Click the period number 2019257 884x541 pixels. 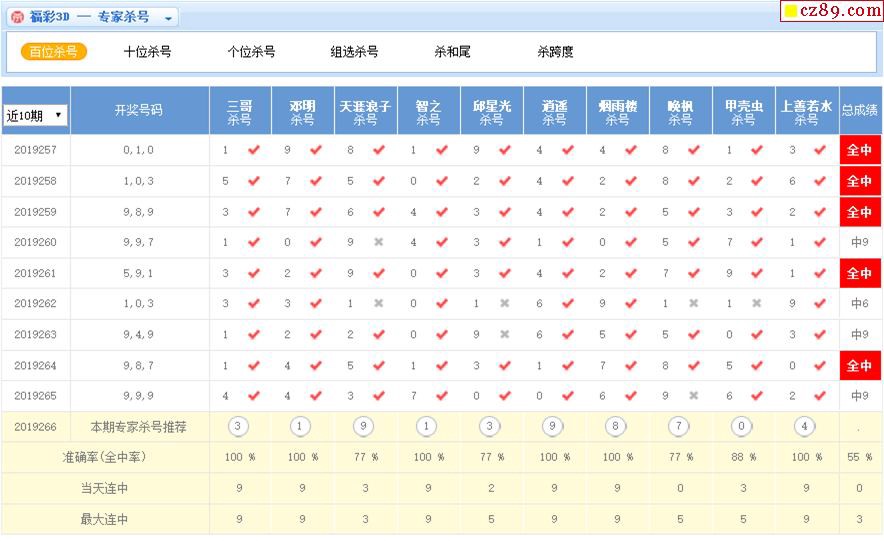(x=36, y=150)
